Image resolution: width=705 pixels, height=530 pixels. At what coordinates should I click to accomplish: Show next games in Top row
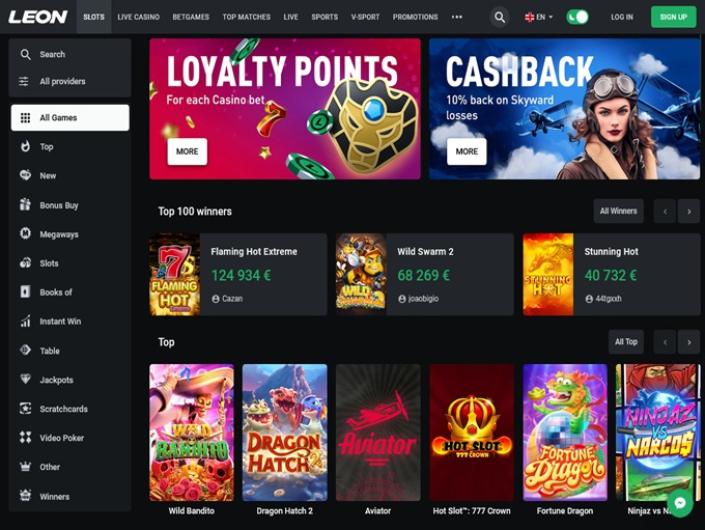(689, 342)
